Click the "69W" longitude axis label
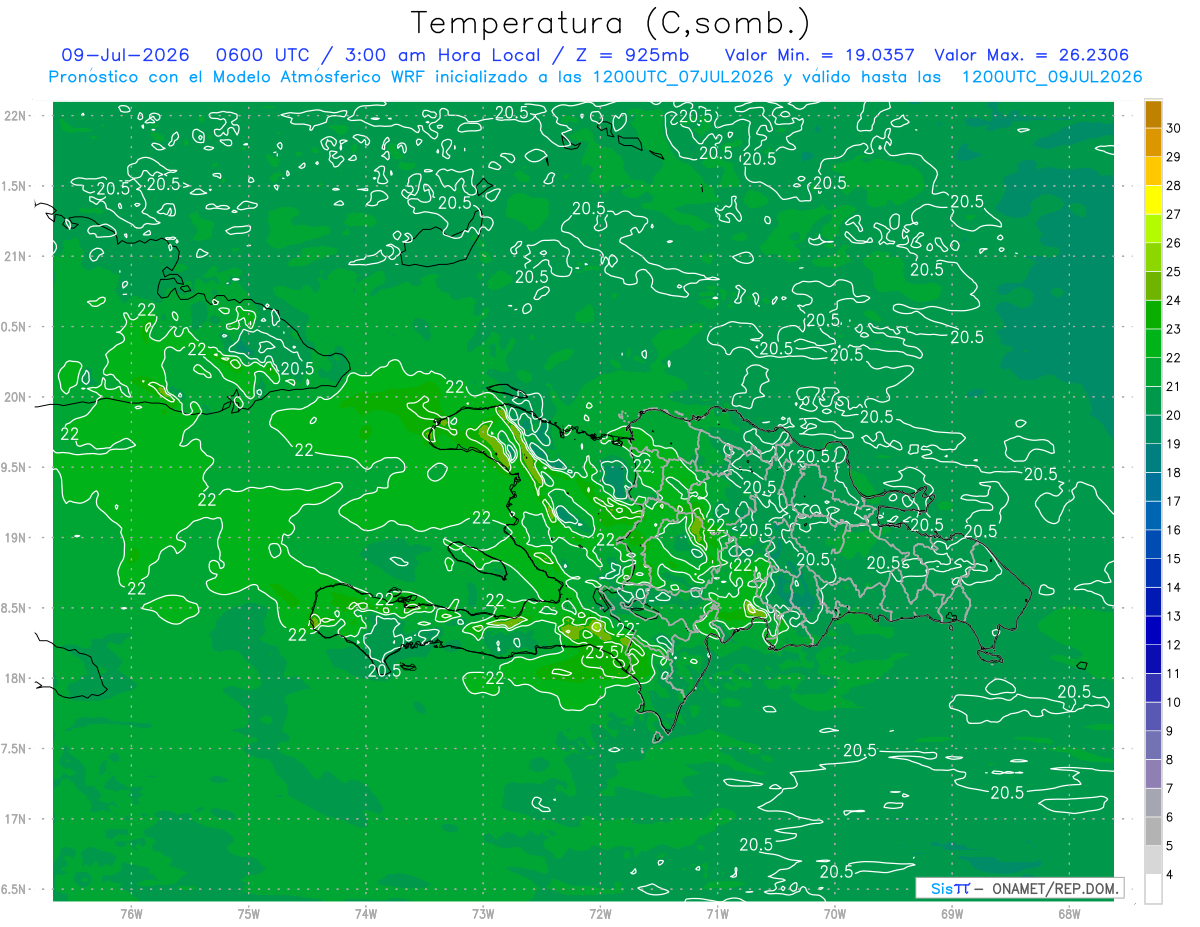The height and width of the screenshot is (927, 1200). (x=952, y=913)
